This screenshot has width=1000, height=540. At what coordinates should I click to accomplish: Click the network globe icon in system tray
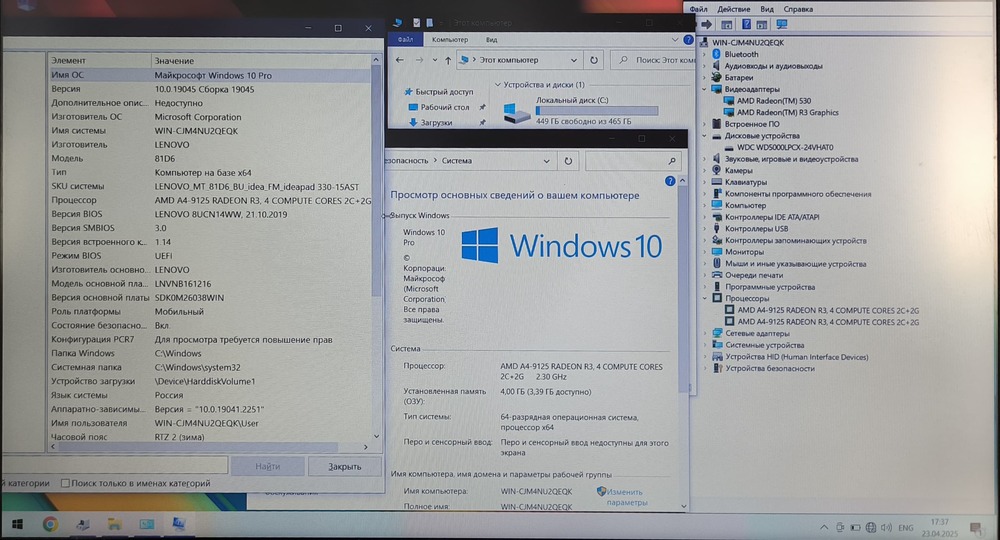(871, 528)
